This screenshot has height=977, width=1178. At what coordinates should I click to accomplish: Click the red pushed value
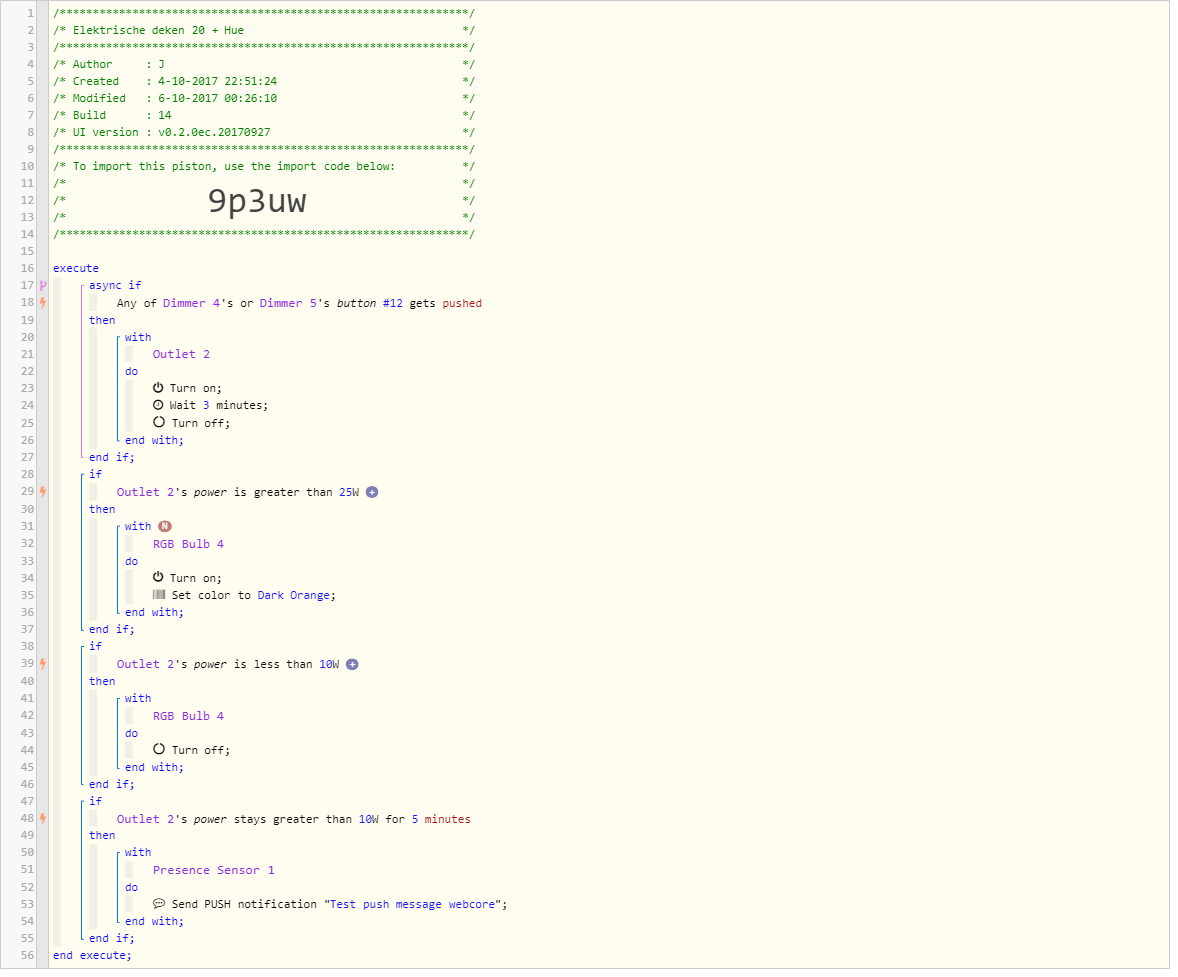462,303
